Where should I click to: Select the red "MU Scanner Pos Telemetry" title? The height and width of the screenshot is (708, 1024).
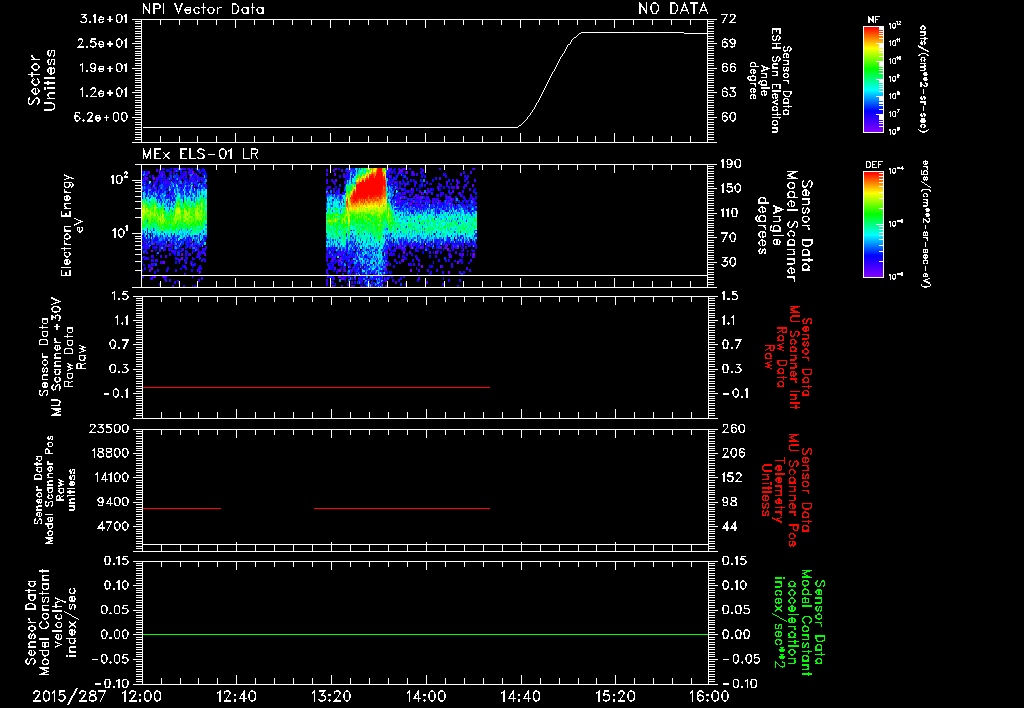point(786,490)
